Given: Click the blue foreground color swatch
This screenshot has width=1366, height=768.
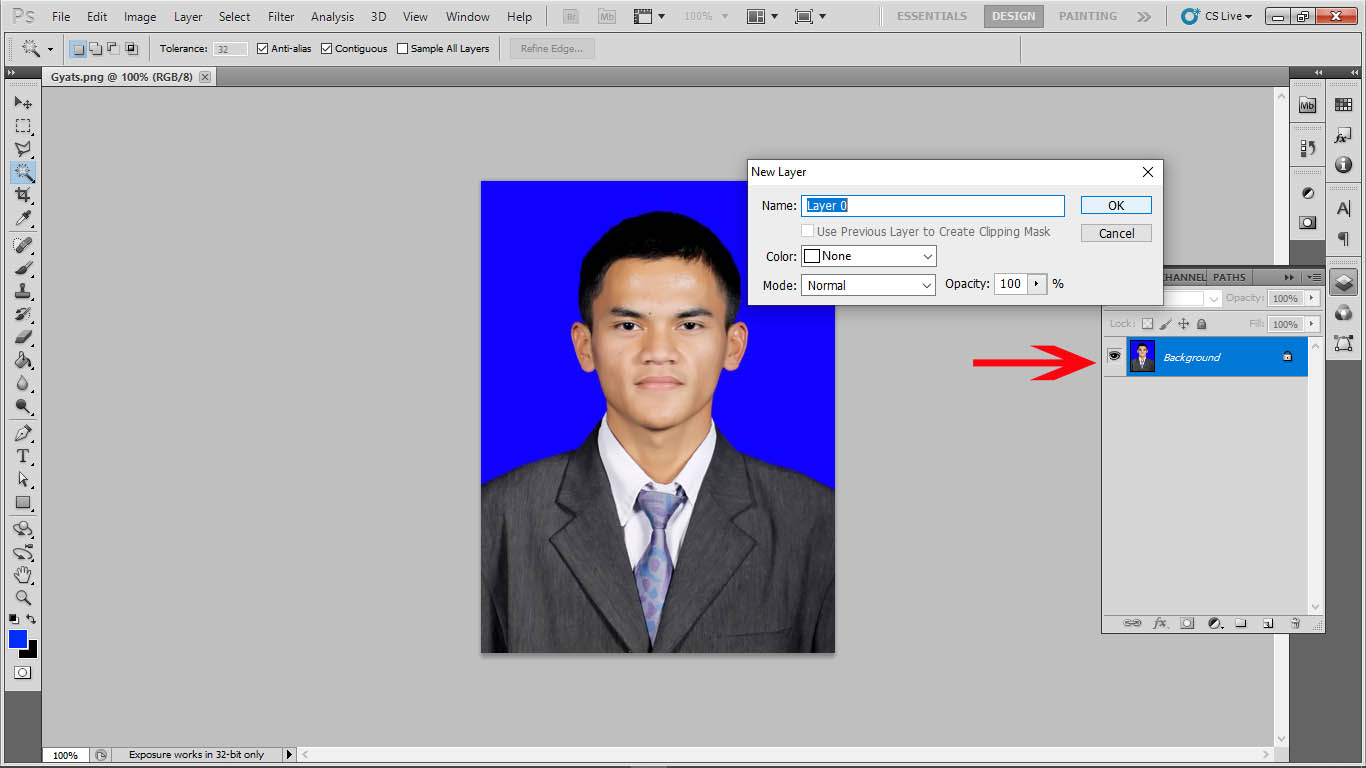Looking at the screenshot, I should pos(18,639).
